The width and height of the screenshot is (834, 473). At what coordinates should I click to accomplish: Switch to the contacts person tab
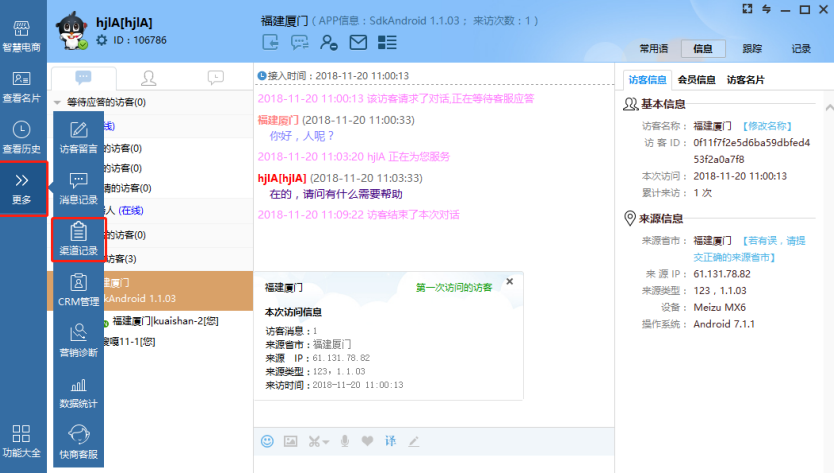tap(148, 78)
